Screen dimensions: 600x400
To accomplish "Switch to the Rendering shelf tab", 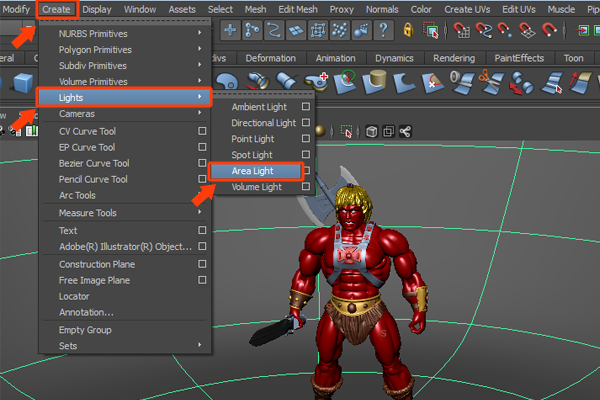I will tap(454, 58).
